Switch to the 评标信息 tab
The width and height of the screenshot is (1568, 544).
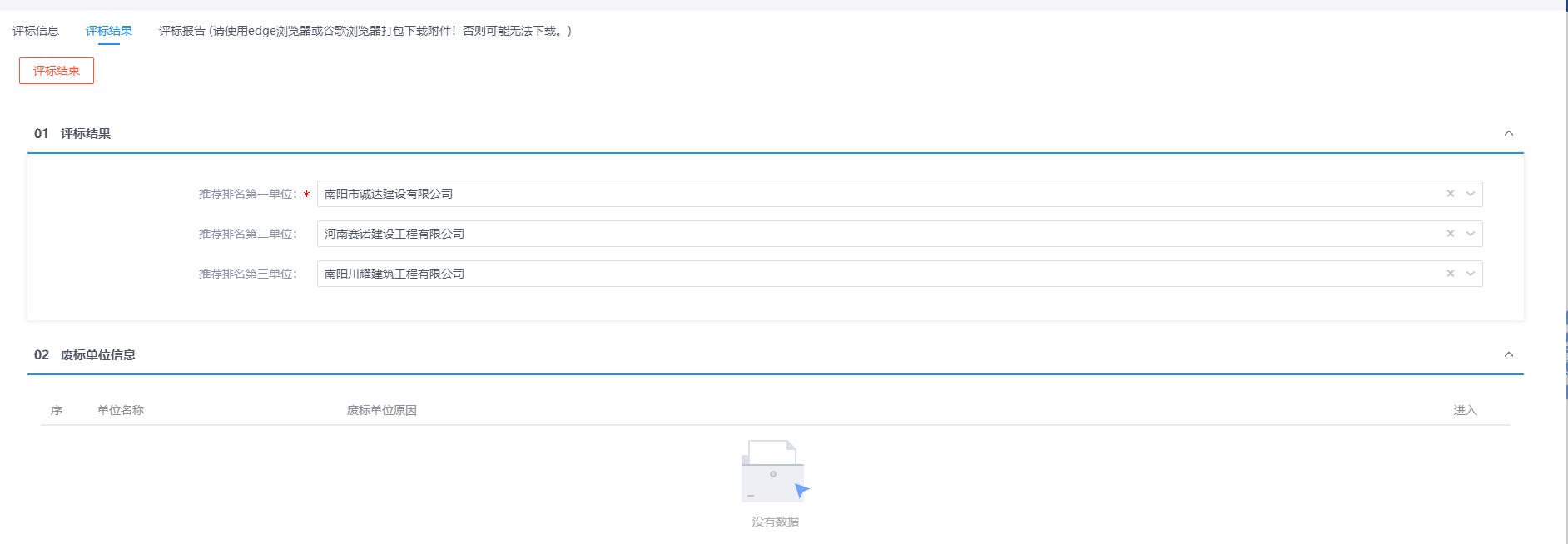36,31
